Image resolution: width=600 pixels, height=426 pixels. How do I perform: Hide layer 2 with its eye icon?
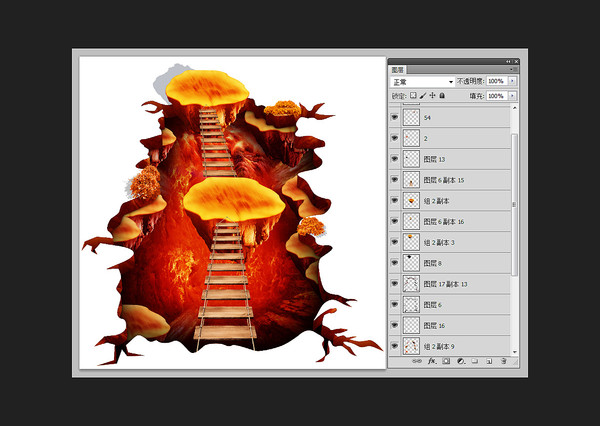[395, 138]
